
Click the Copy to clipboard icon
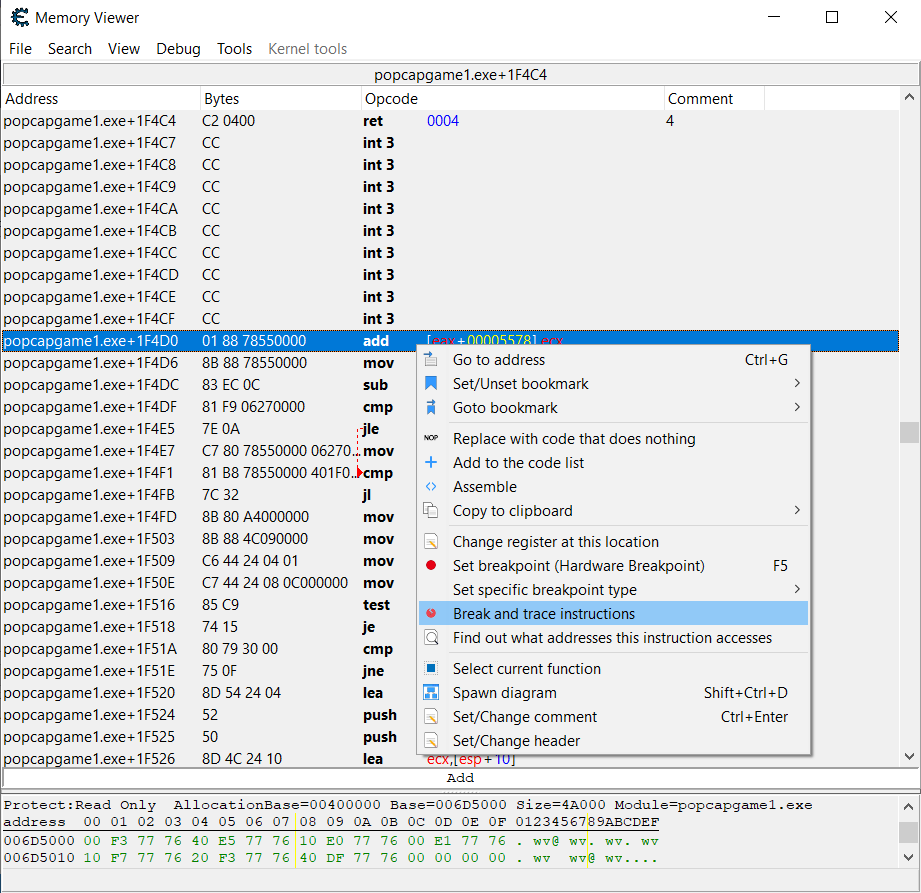pos(431,510)
